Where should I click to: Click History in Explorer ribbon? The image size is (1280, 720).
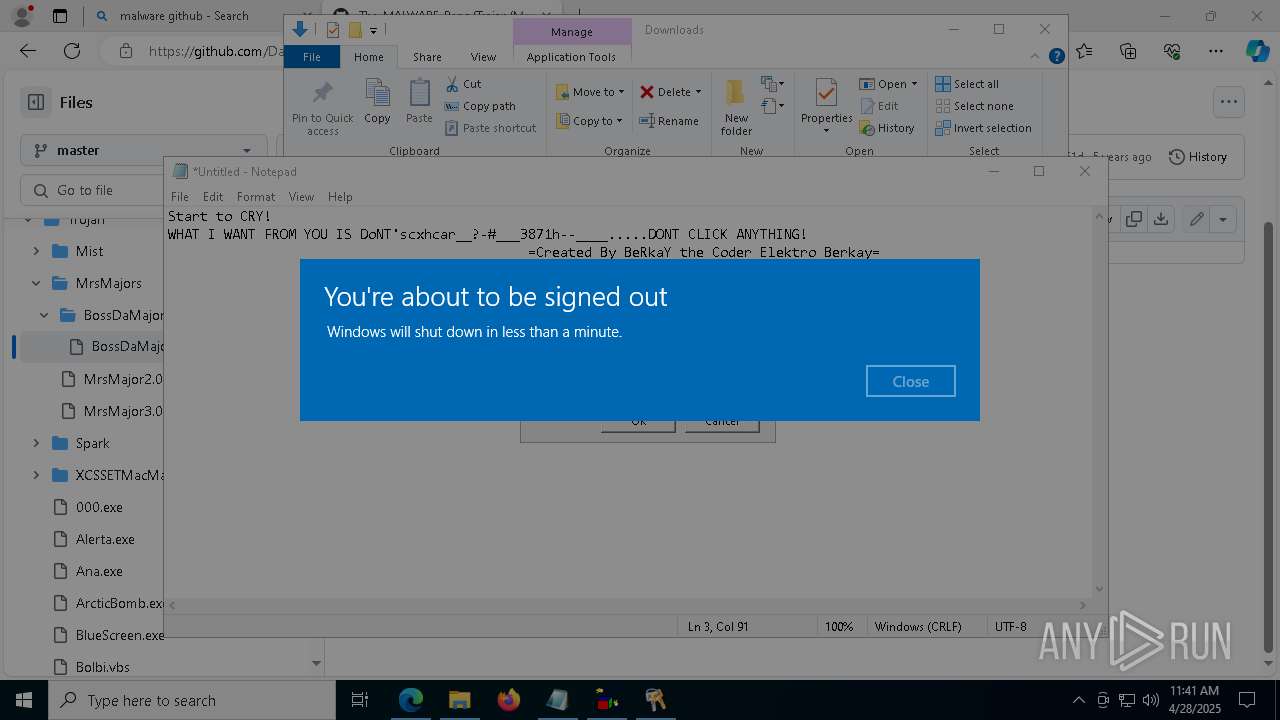point(886,128)
